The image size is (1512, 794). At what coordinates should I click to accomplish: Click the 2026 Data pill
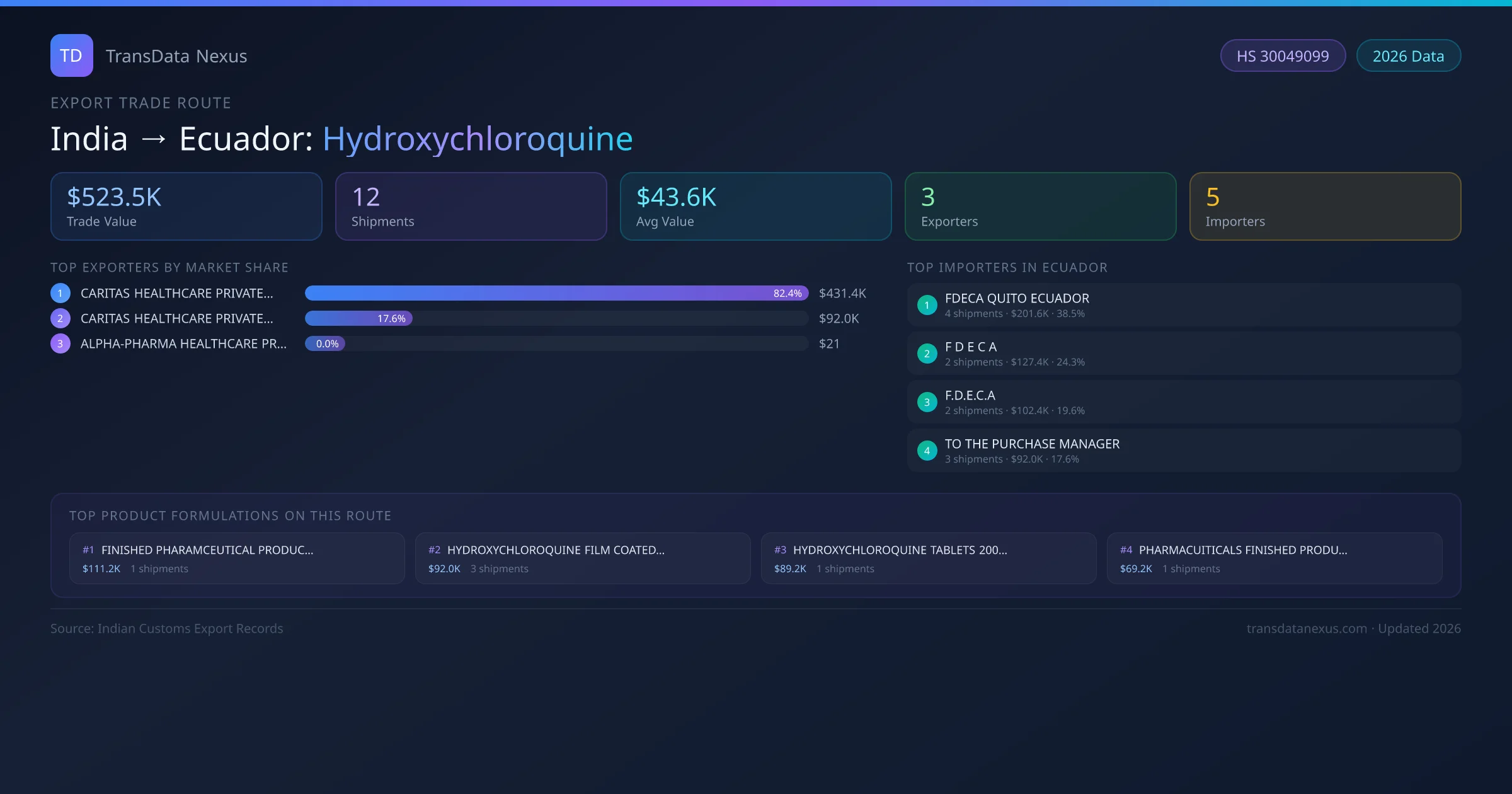(1408, 56)
